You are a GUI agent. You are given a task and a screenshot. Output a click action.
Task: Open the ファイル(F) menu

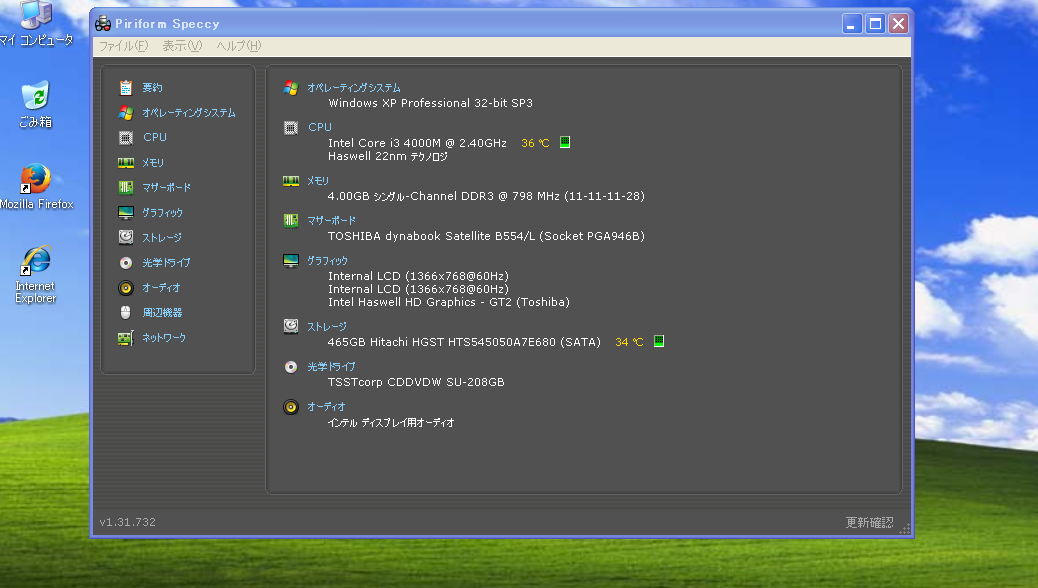point(123,46)
